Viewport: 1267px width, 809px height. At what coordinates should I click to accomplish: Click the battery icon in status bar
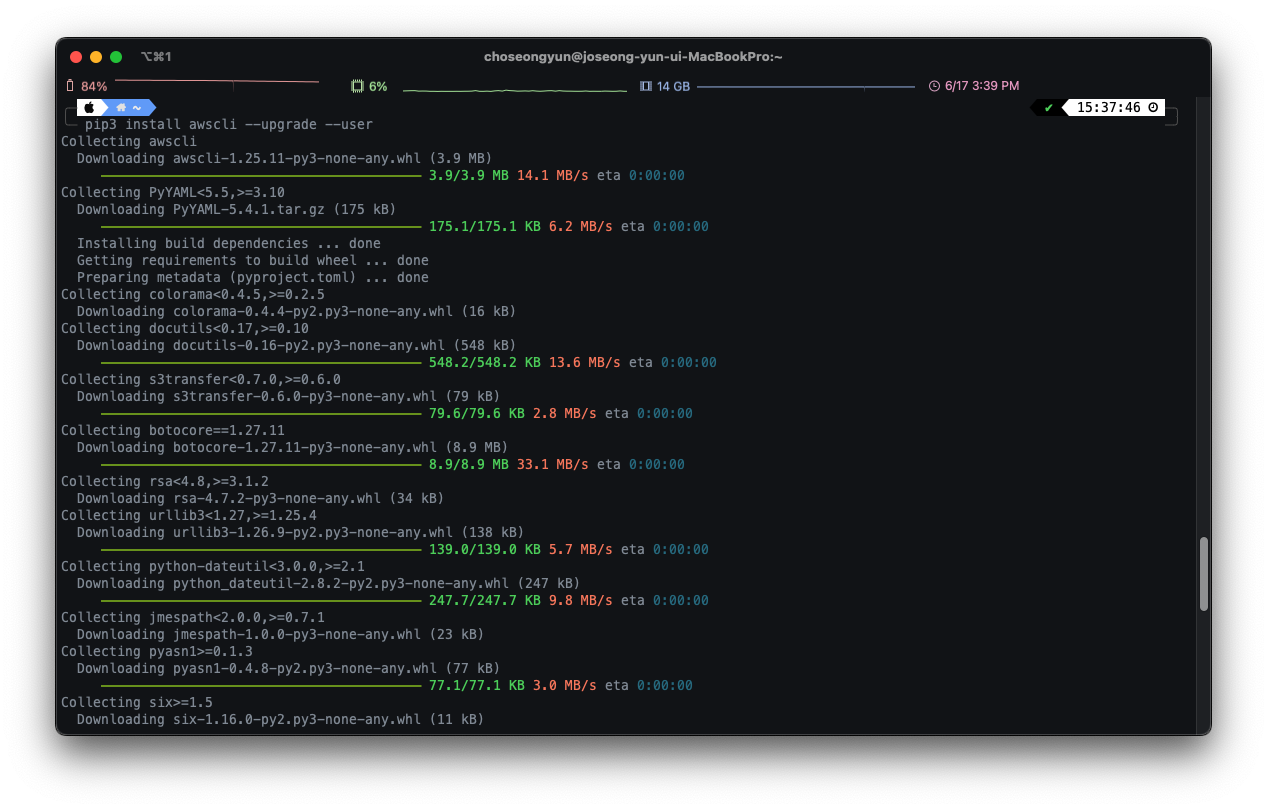point(70,86)
